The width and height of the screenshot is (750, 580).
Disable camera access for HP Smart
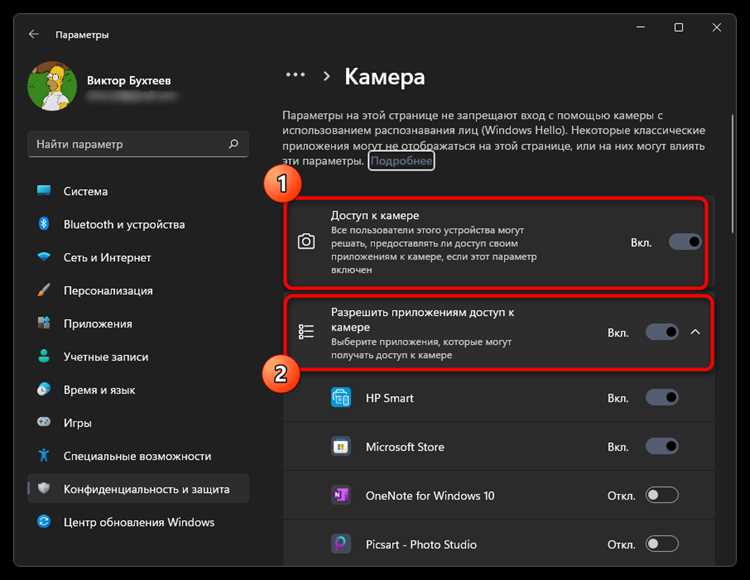pos(662,397)
